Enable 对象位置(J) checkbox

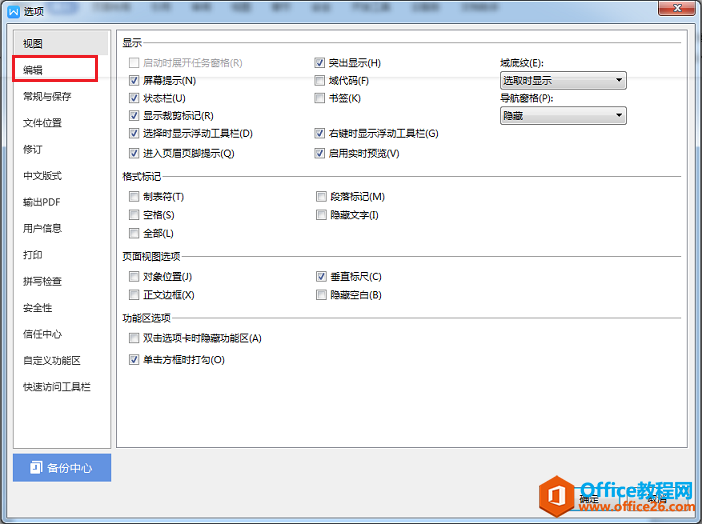134,277
